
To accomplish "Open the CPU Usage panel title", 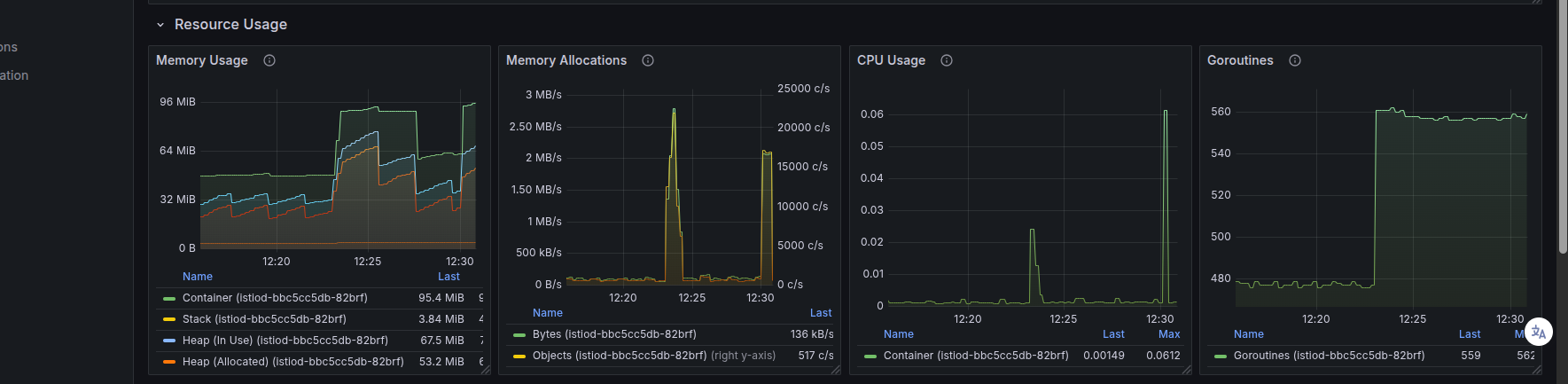I will pyautogui.click(x=891, y=60).
